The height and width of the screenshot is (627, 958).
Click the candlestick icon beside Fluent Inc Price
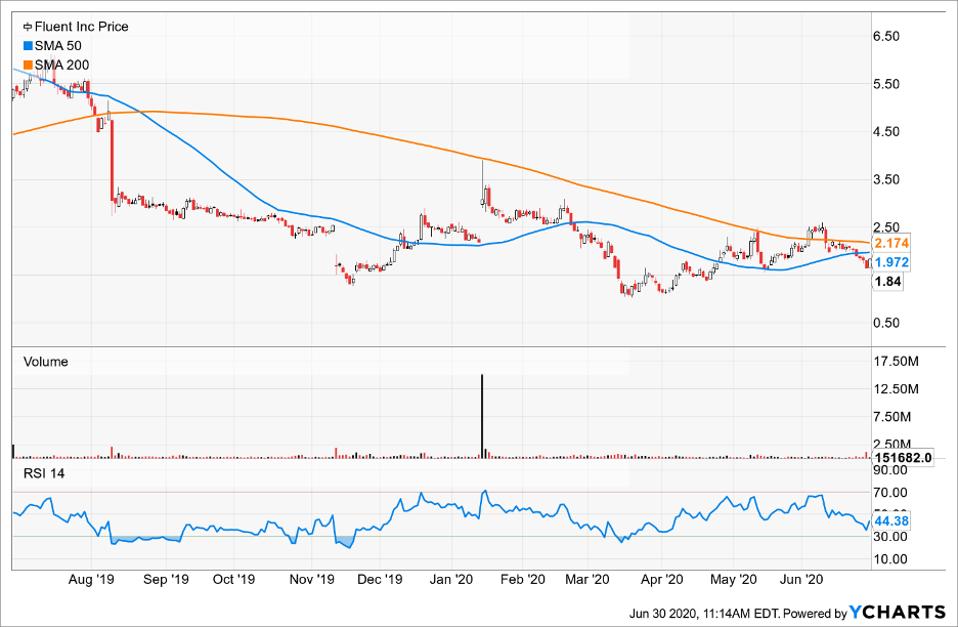coord(27,27)
